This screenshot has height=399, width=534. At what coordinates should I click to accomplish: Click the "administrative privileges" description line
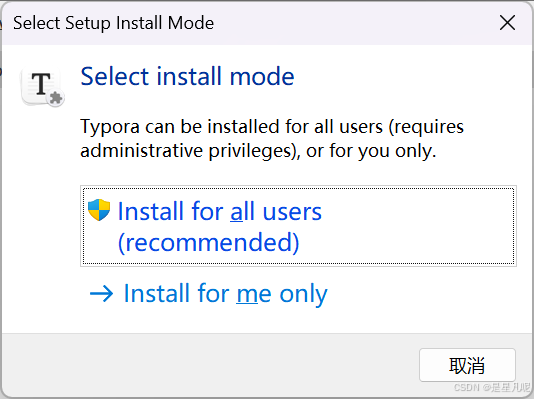click(258, 150)
